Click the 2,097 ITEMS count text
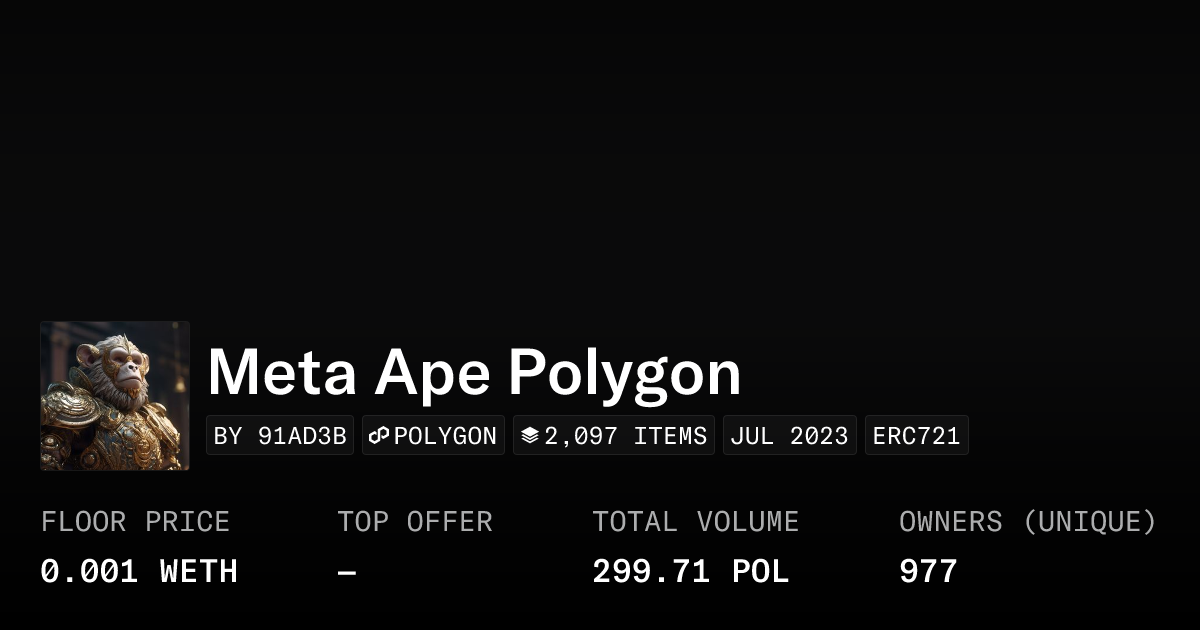Screen dimensions: 1200x630 pos(625,436)
